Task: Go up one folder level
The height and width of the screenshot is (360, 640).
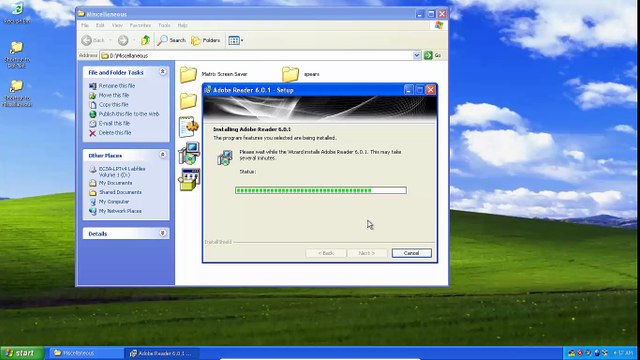Action: pyautogui.click(x=145, y=40)
